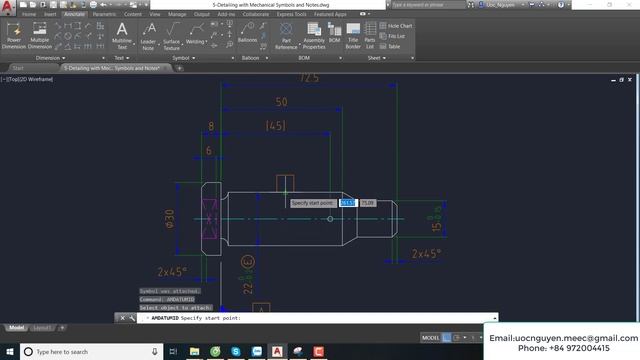Select the Multiple Dimension tool
This screenshot has width=640, height=360.
point(40,36)
